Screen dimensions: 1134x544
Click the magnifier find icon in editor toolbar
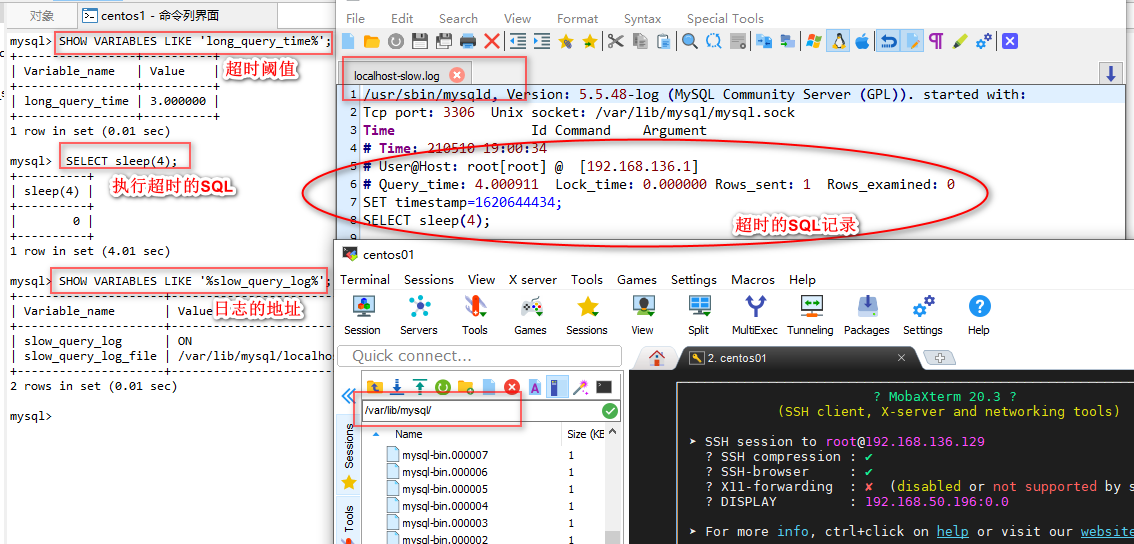[x=689, y=41]
